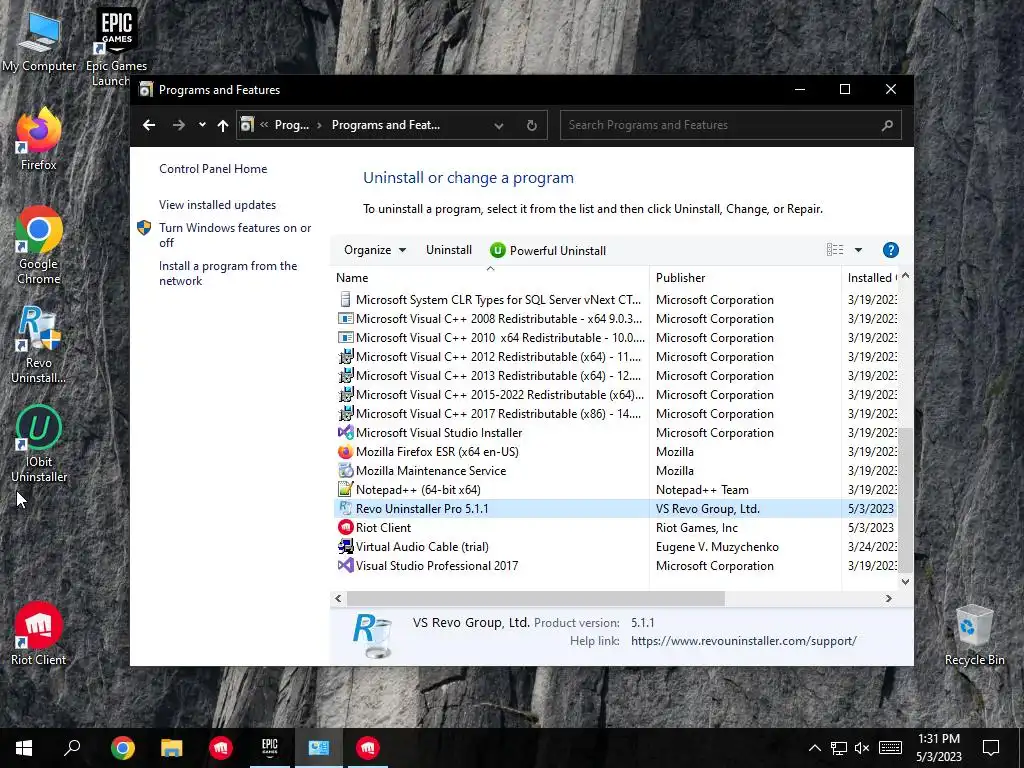Open Revo Uninstaller desktop shortcut
This screenshot has width=1024, height=768.
(39, 344)
